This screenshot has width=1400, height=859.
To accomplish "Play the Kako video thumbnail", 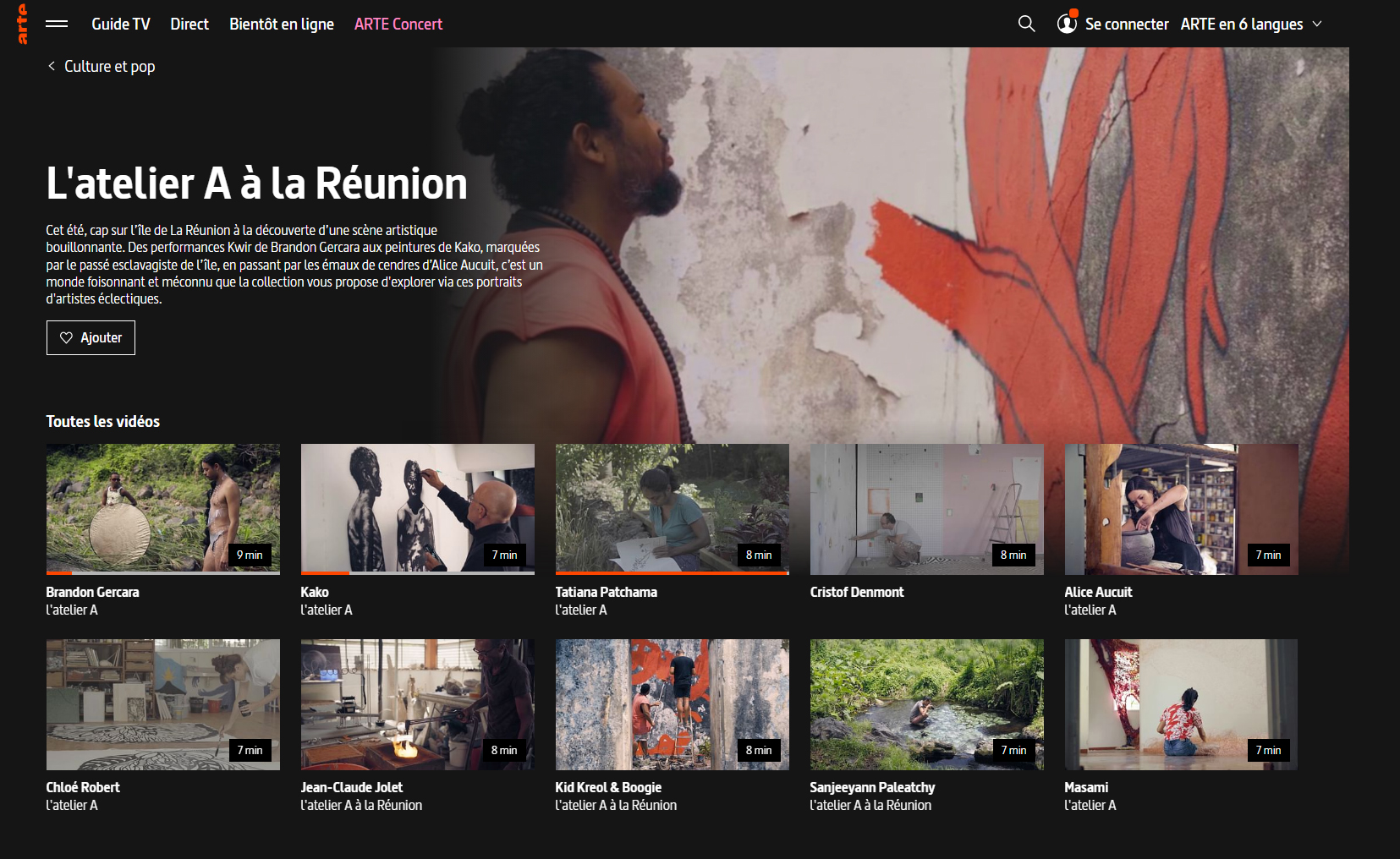I will (417, 508).
